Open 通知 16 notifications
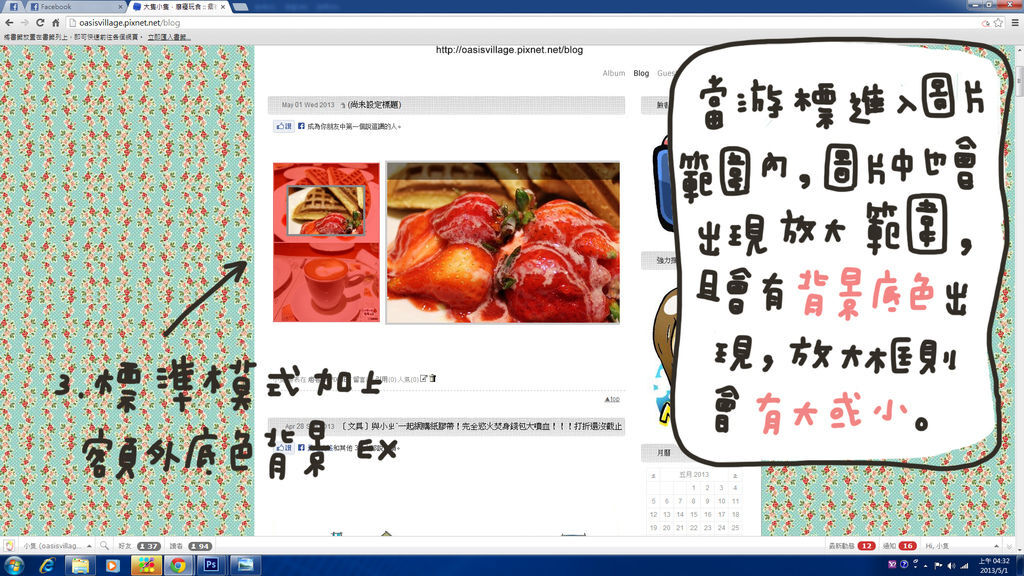Screen dimensions: 1024x576 (899, 546)
